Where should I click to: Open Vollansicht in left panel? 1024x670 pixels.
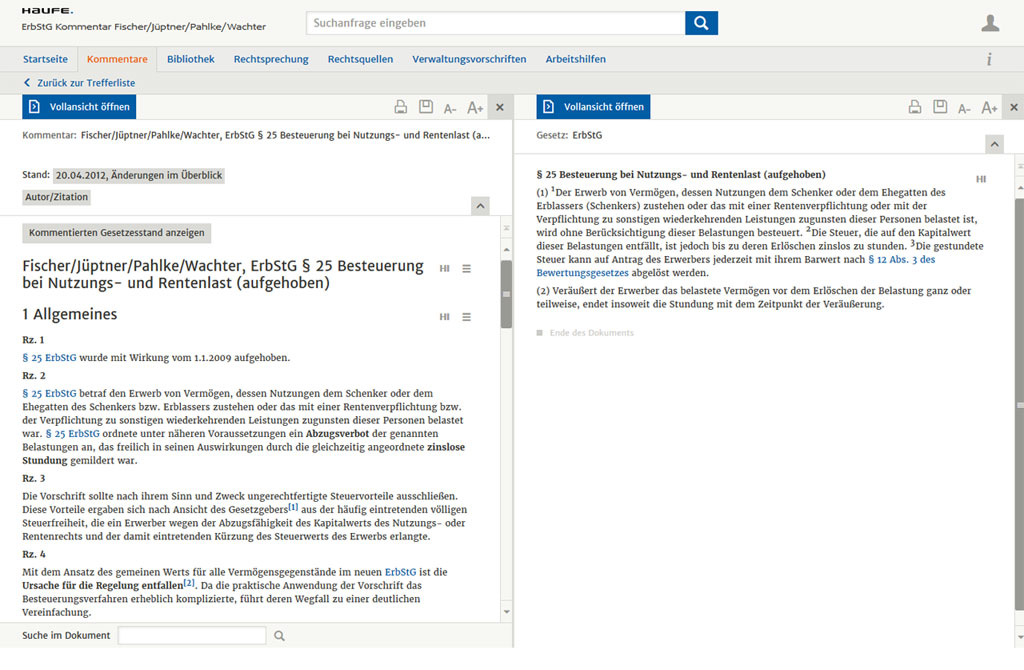point(79,106)
